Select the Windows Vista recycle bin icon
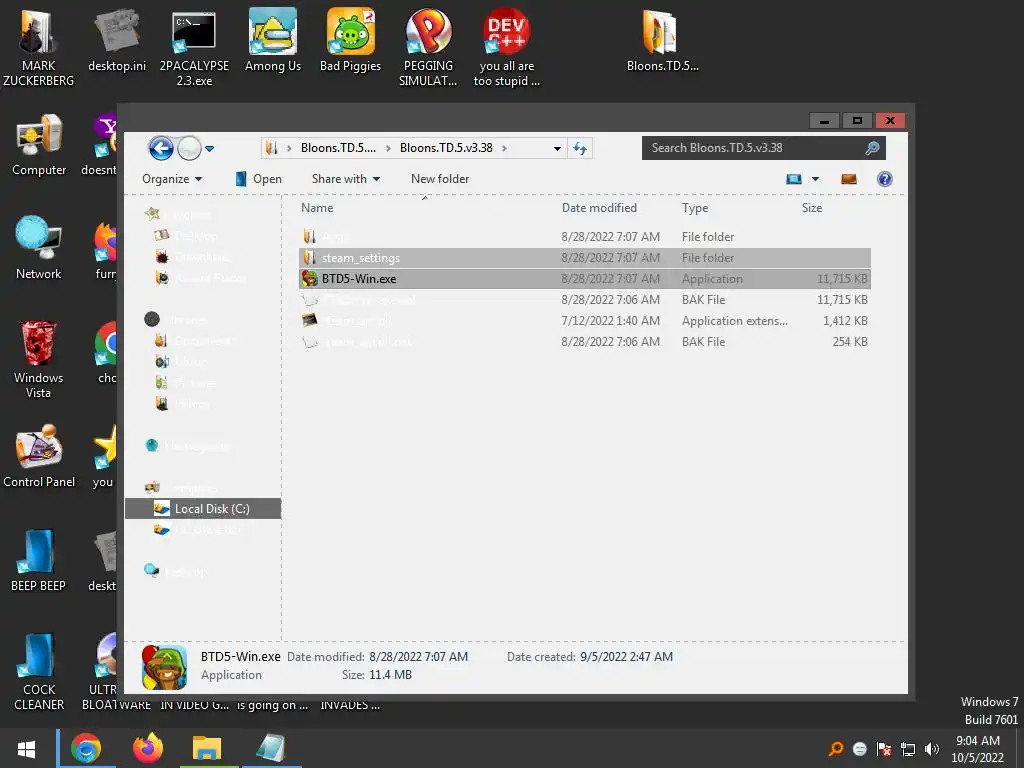The width and height of the screenshot is (1024, 768). (39, 359)
